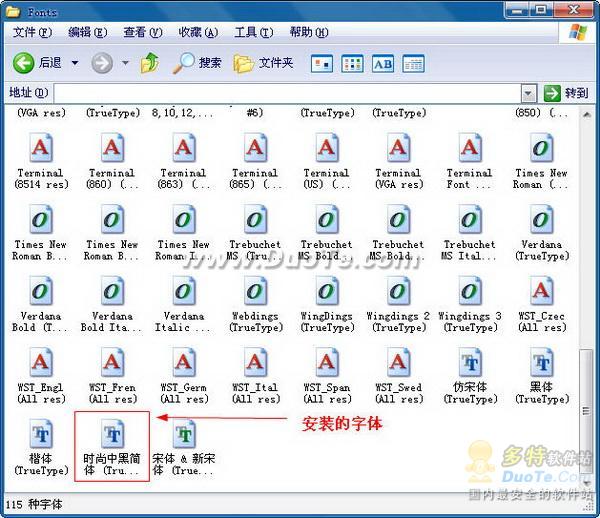Click the Fonts window title icon
This screenshot has height=518, width=600.
[x=13, y=11]
